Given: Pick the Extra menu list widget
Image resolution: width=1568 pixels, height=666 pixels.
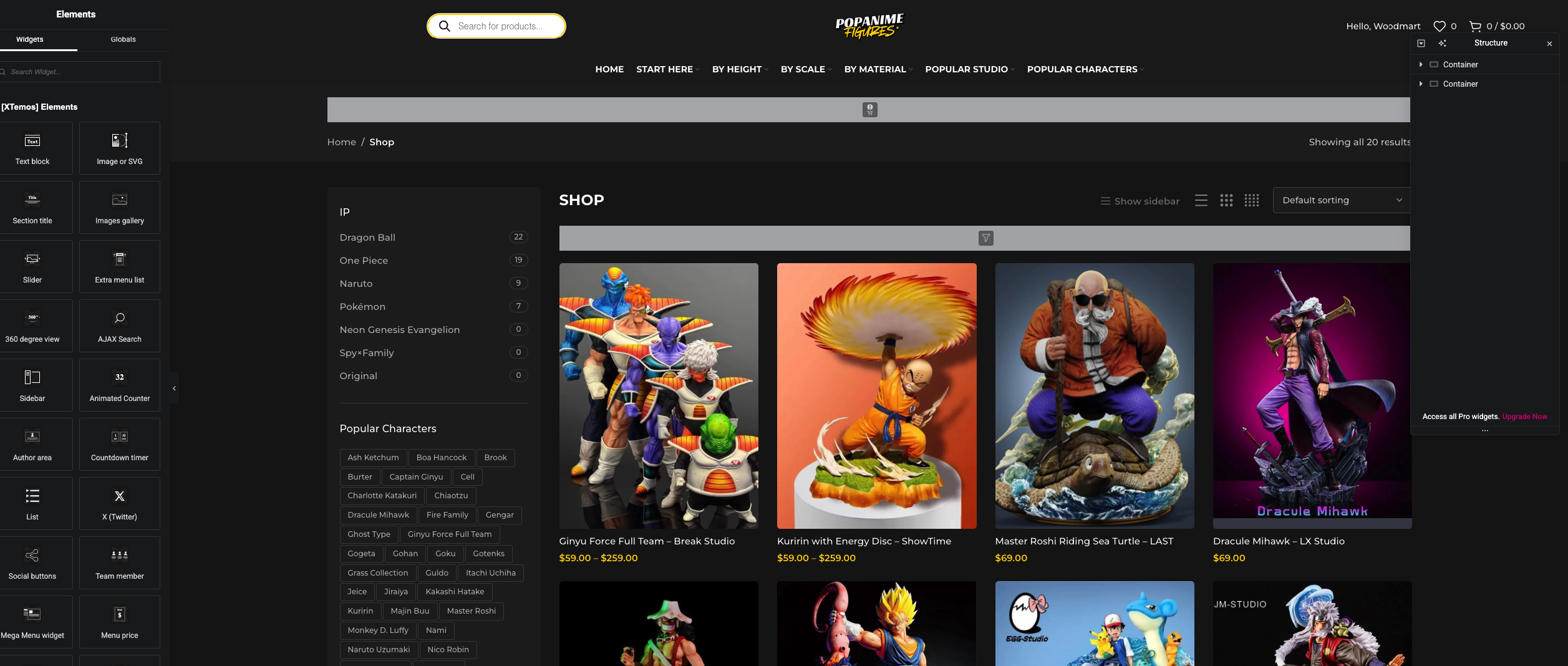Looking at the screenshot, I should click(120, 266).
